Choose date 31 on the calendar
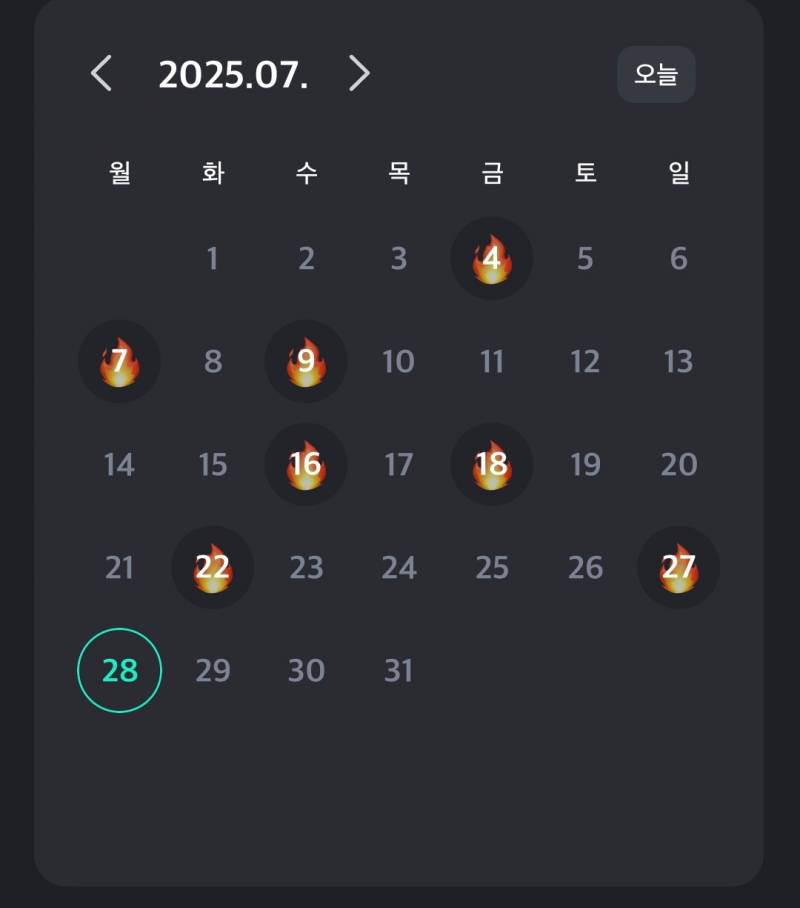This screenshot has width=800, height=908. pos(399,671)
